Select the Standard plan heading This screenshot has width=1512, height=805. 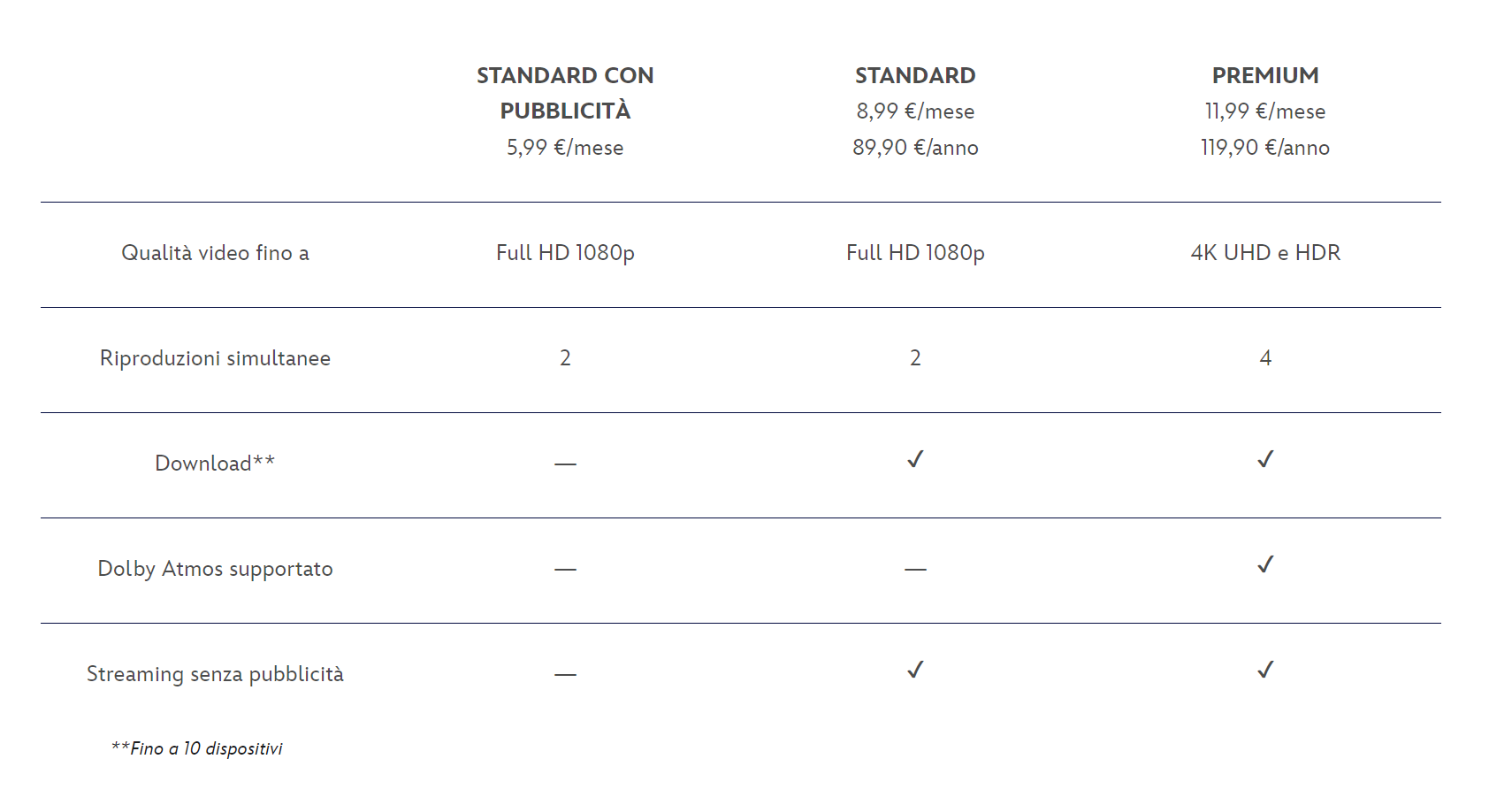pos(915,75)
